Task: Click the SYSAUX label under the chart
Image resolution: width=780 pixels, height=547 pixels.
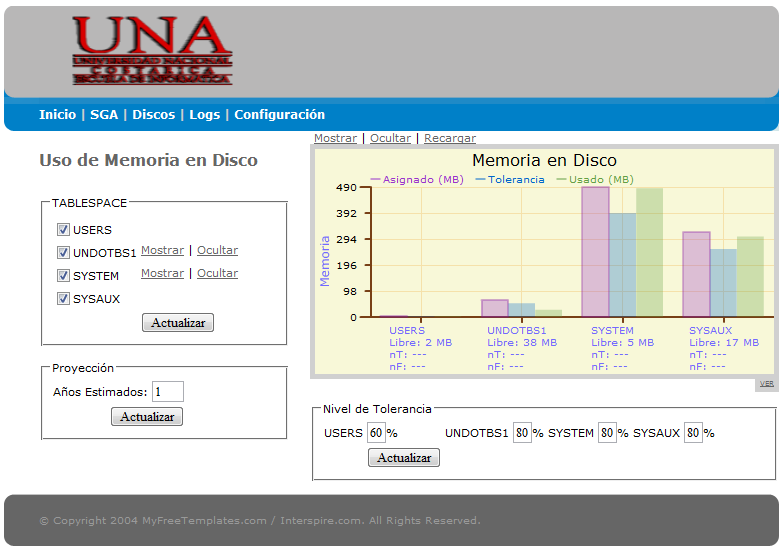Action: tap(710, 331)
